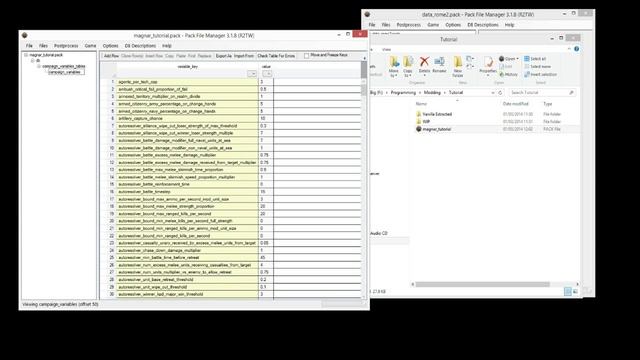The image size is (640, 360).
Task: Click magnar_tutorial pack file icon
Action: (418, 129)
